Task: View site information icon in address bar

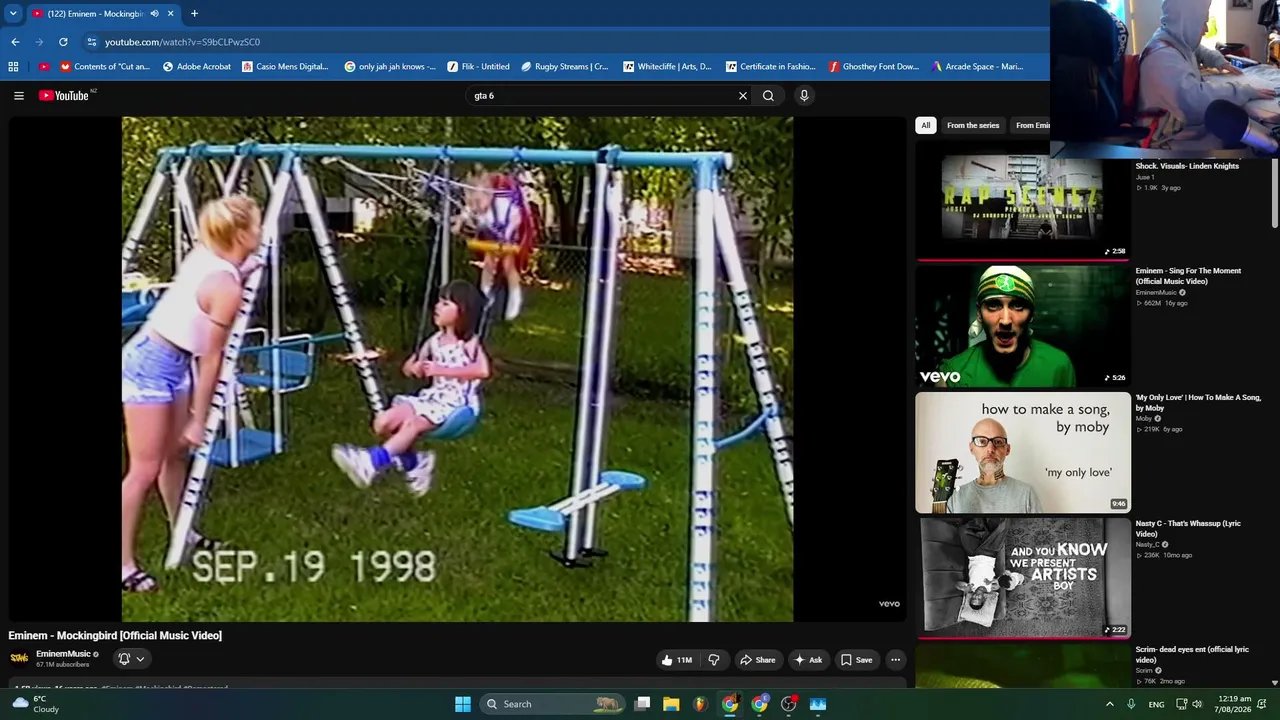Action: tap(92, 42)
